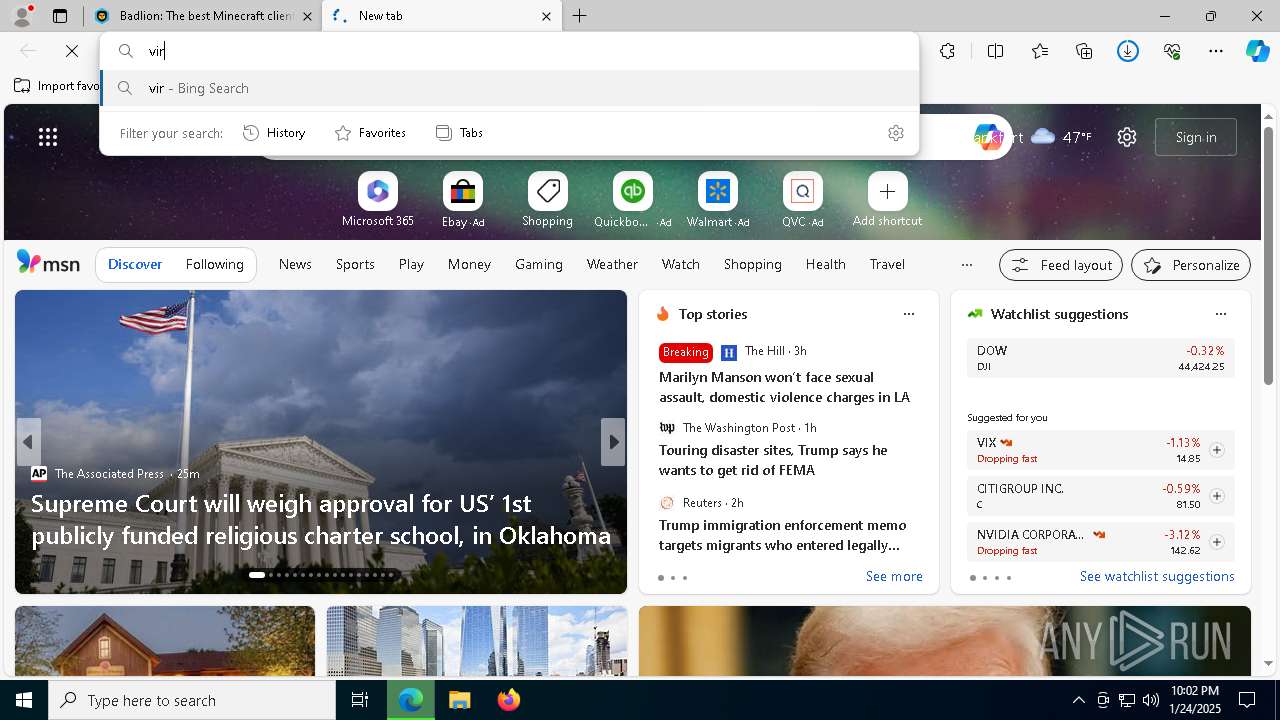Image resolution: width=1280 pixels, height=720 pixels.
Task: Go to next carousel story arrow
Action: pyautogui.click(x=613, y=442)
